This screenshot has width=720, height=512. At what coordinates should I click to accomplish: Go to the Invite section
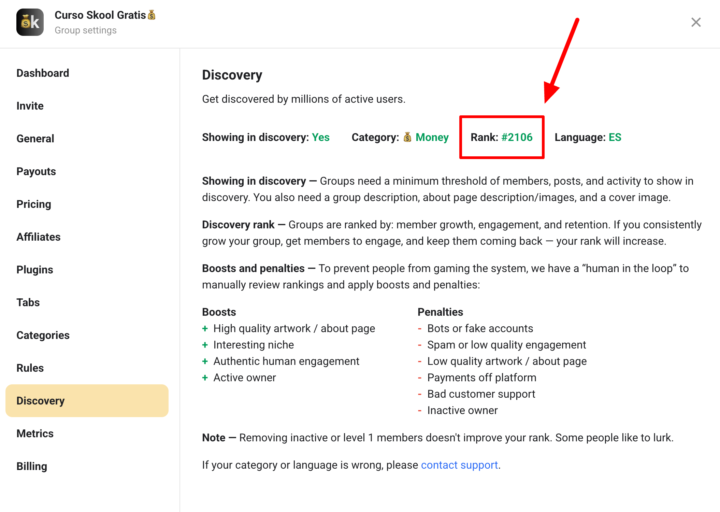coord(30,106)
